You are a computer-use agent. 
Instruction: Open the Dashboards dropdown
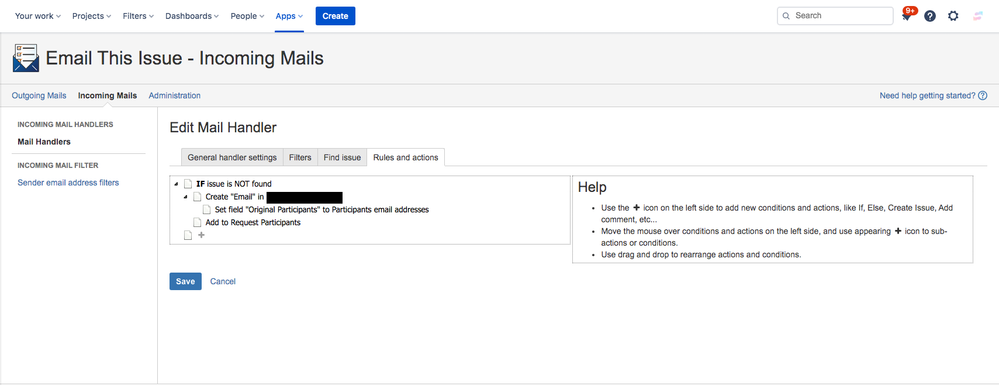click(192, 16)
